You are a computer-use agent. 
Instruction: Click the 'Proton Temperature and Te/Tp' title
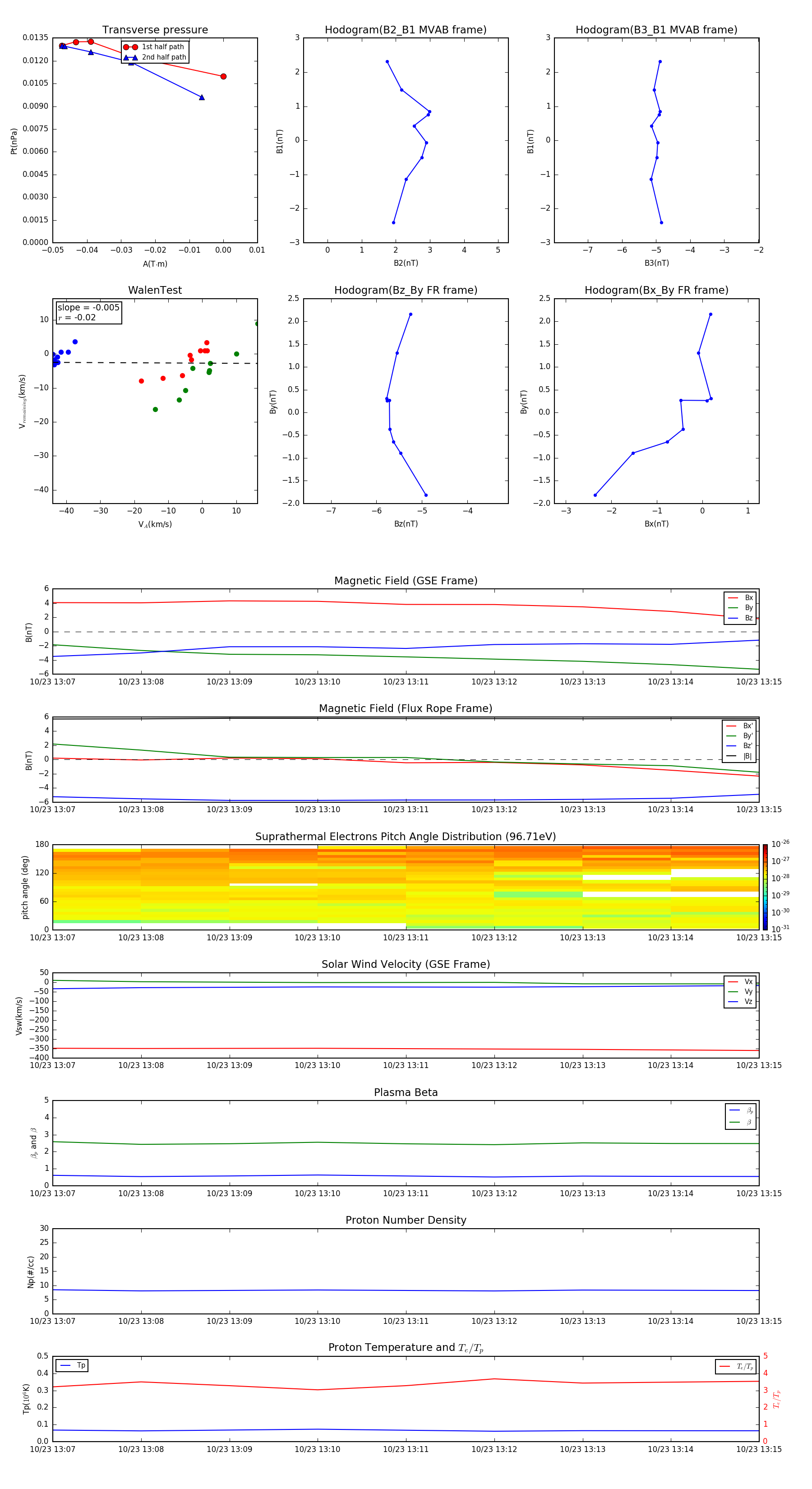click(x=406, y=1348)
